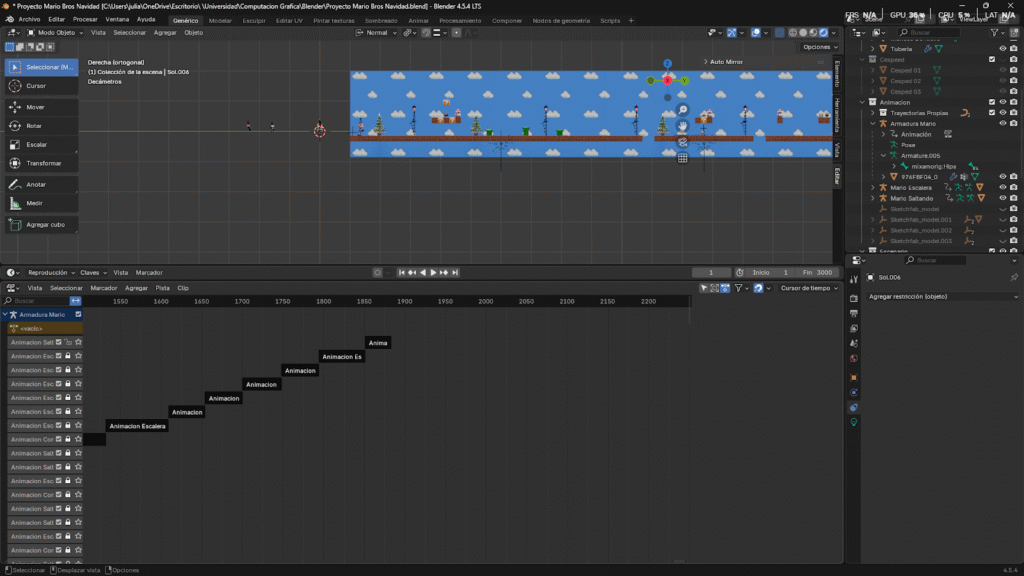Screen dimensions: 1024x576
Task: Hide Mario Escalera in the viewport
Action: [1002, 187]
